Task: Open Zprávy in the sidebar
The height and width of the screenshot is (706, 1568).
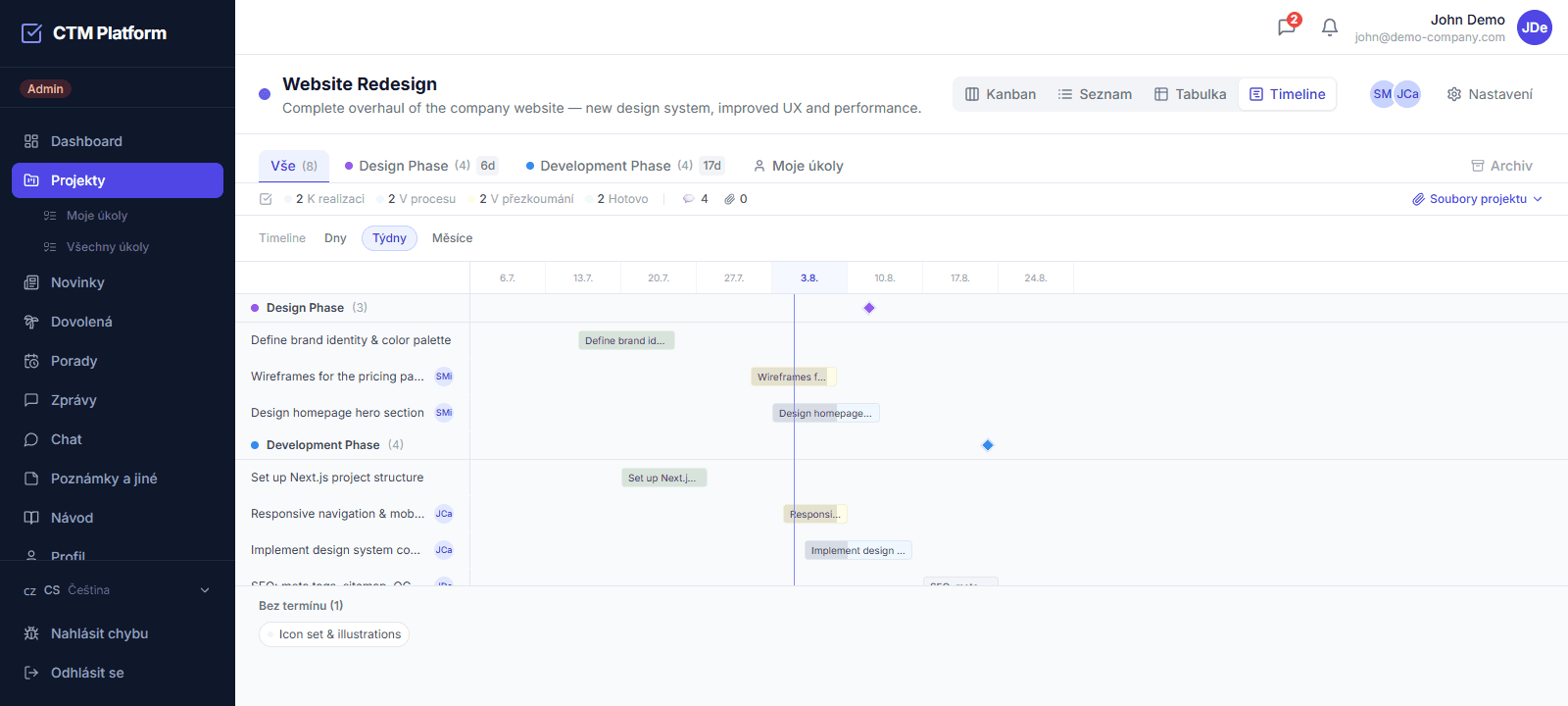Action: click(x=118, y=400)
